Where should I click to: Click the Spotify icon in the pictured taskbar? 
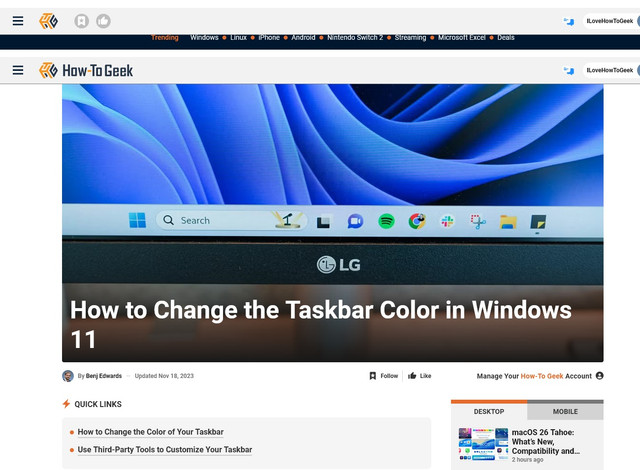click(386, 221)
